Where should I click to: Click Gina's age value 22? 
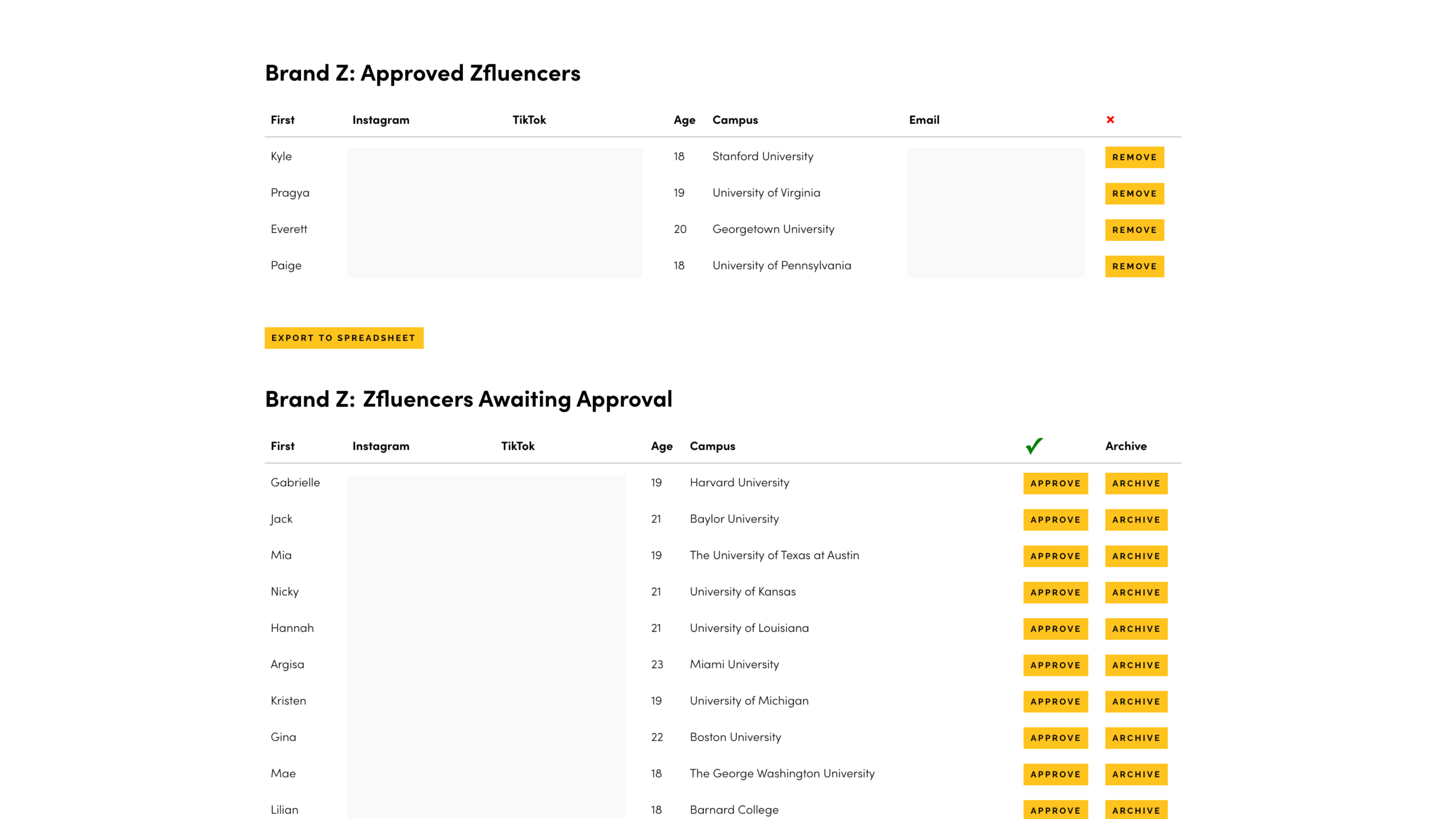coord(657,737)
